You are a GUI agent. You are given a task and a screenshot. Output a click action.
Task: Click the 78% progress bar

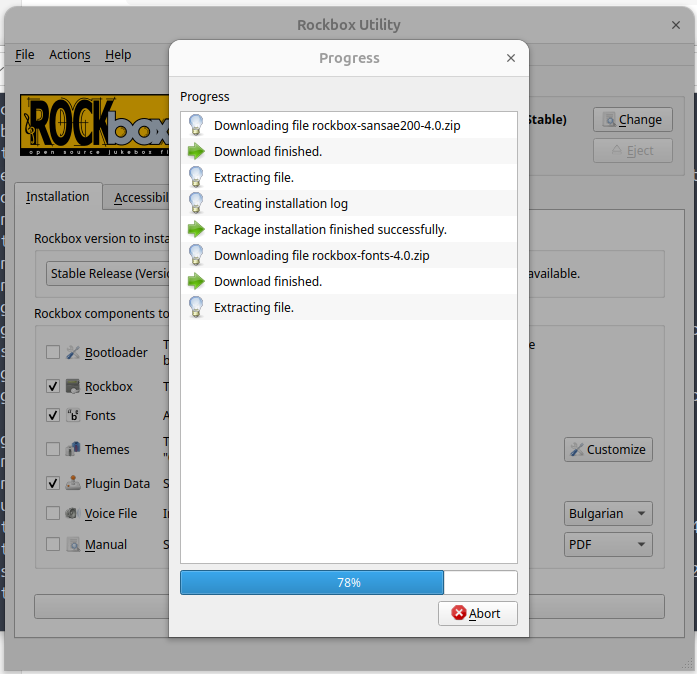tap(348, 582)
